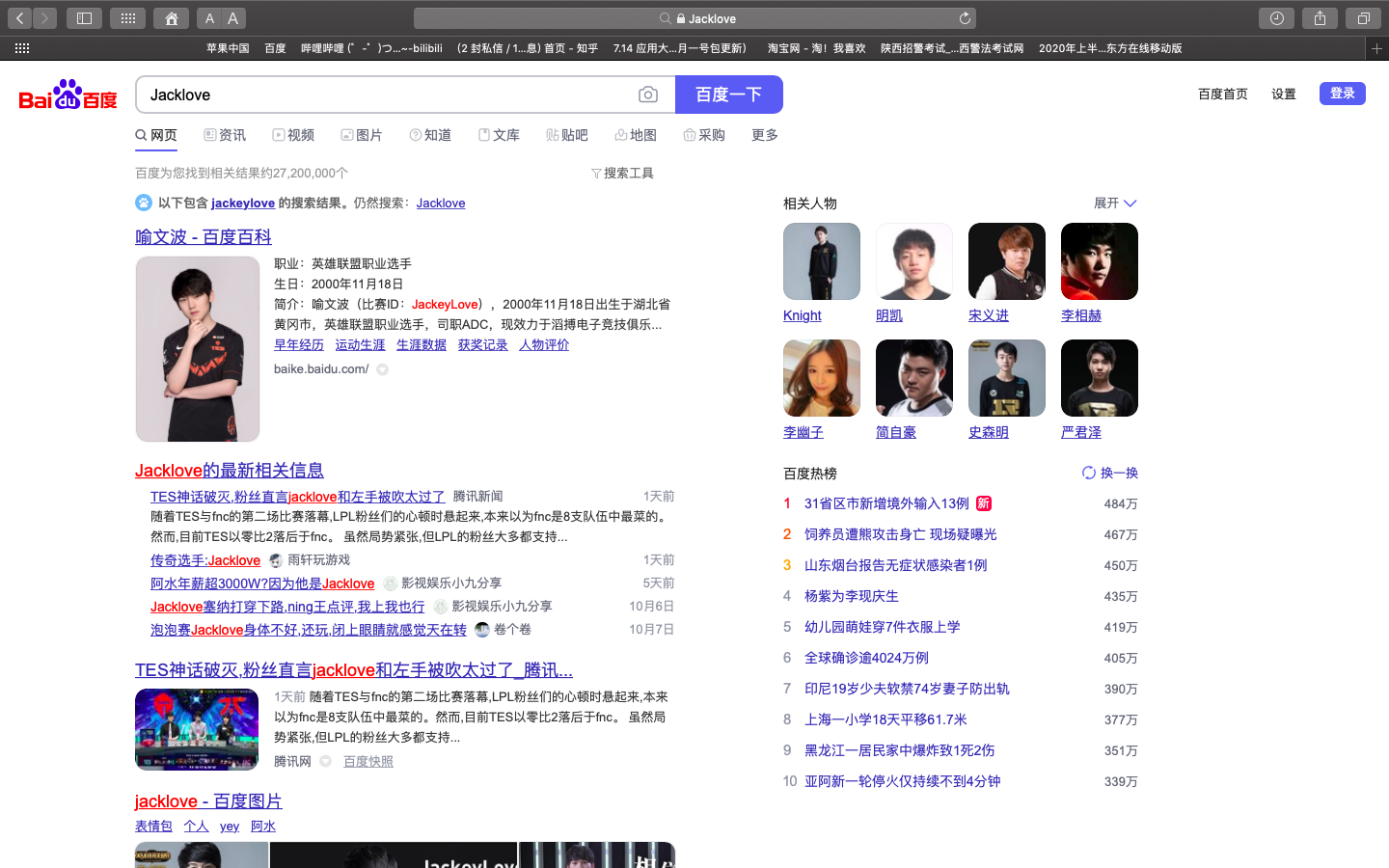Image resolution: width=1389 pixels, height=868 pixels.
Task: Open a new tab with plus button
Action: [1376, 48]
